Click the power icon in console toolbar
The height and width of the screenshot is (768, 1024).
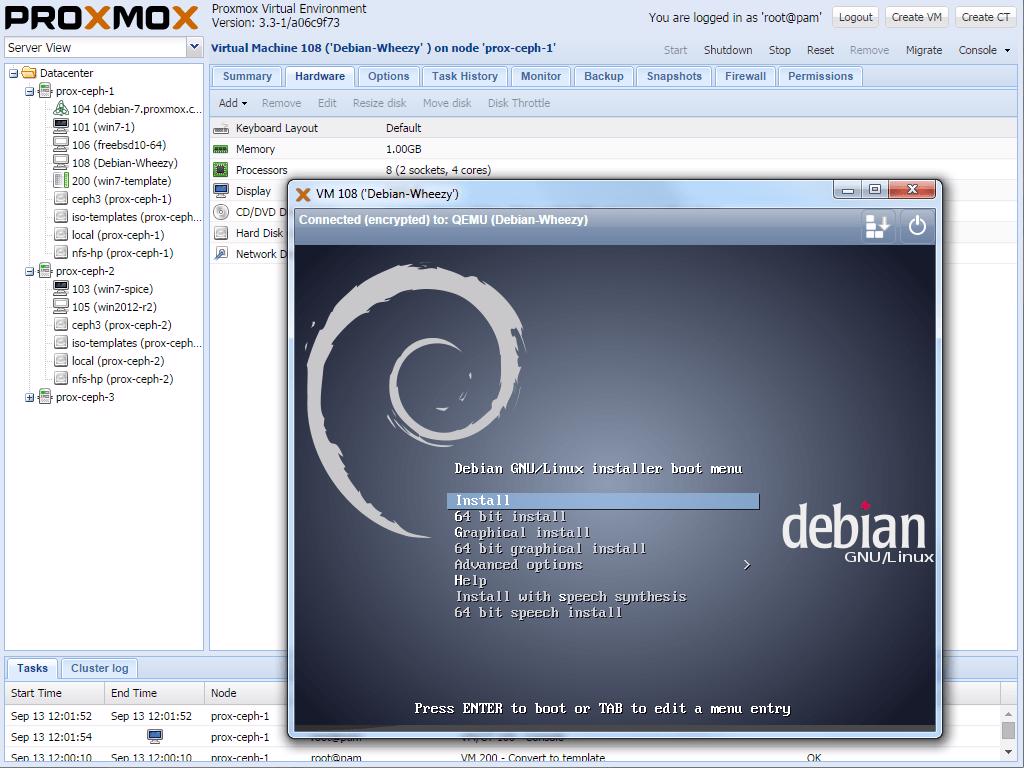point(917,226)
